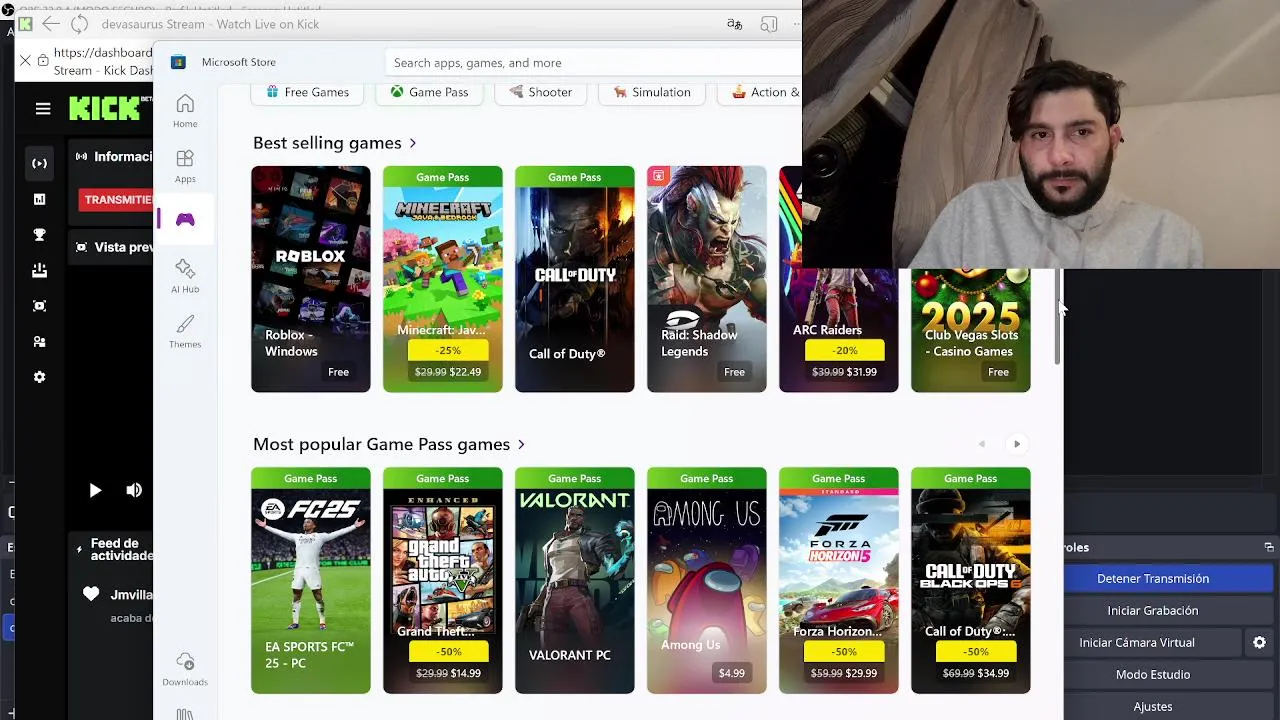Play the Kick stream preview
This screenshot has width=1280, height=720.
click(94, 490)
